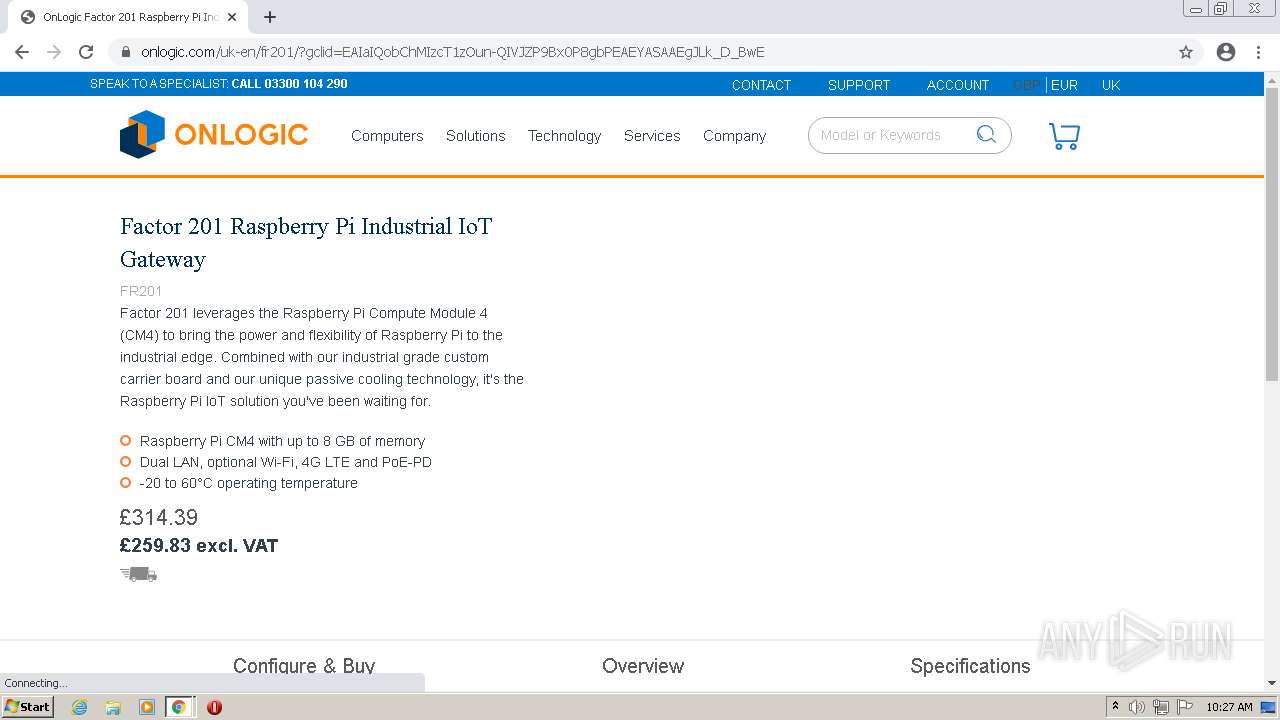Open Technology menu
The width and height of the screenshot is (1280, 720).
tap(564, 136)
